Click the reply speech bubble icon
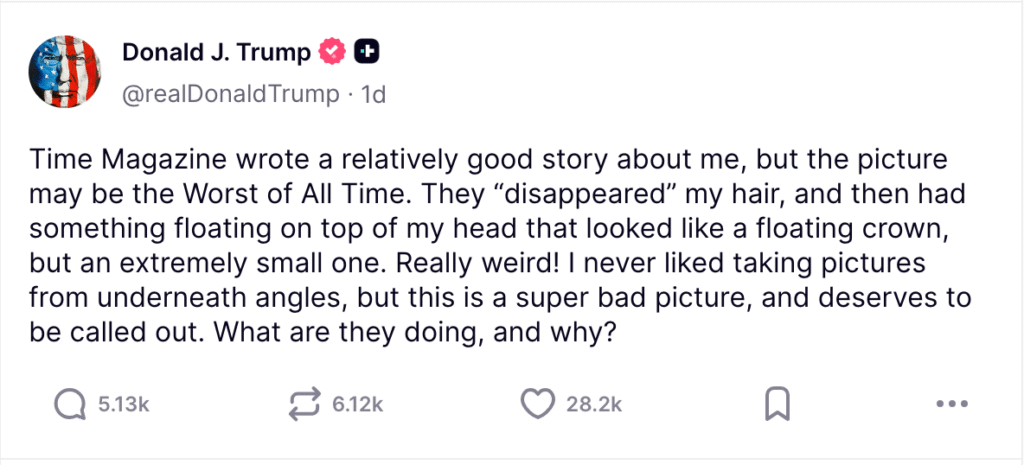Screen dimensions: 1024x465 (68, 405)
